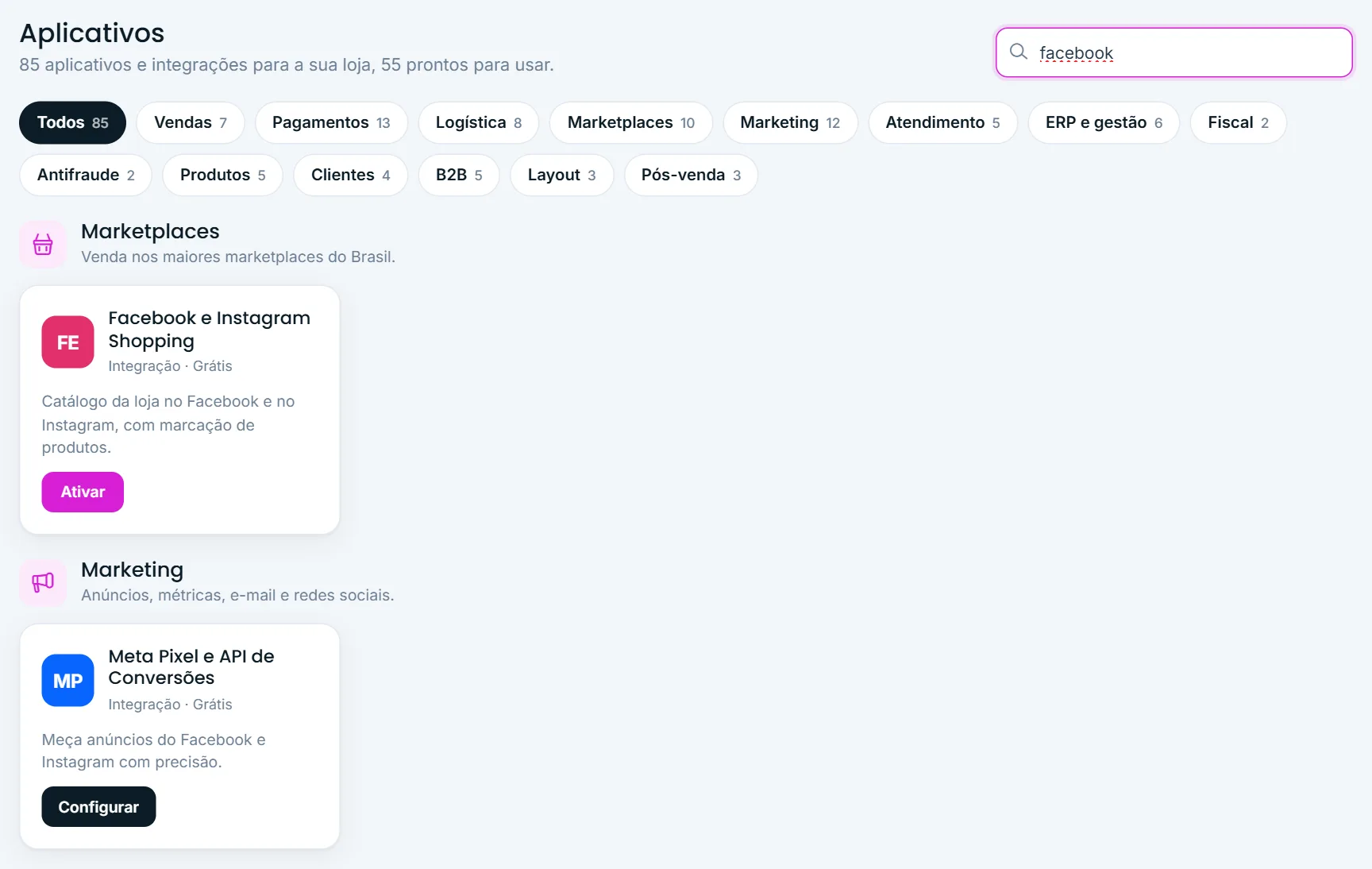
Task: Open the Layout category
Action: pyautogui.click(x=561, y=175)
